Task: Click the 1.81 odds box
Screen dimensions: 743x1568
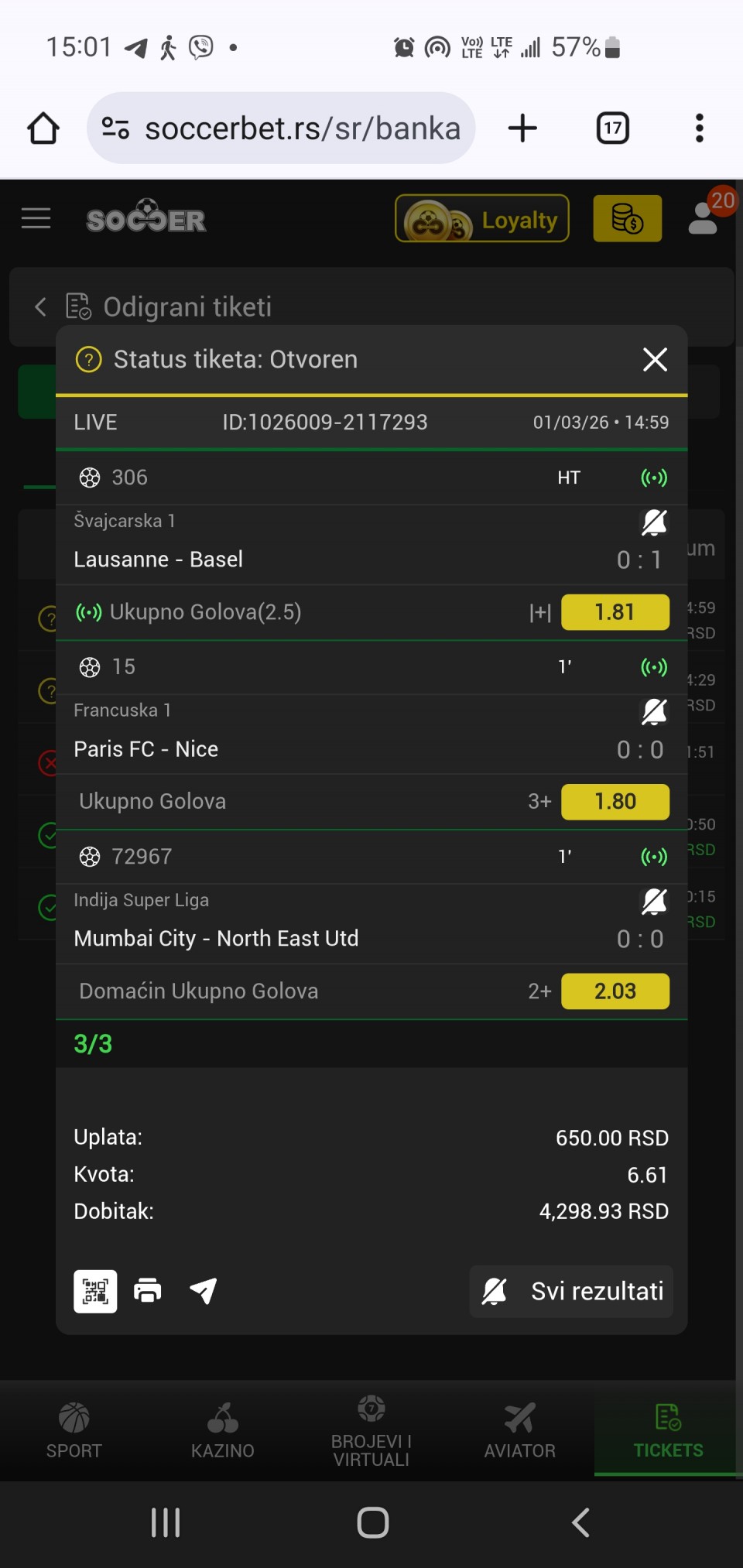Action: (x=615, y=612)
